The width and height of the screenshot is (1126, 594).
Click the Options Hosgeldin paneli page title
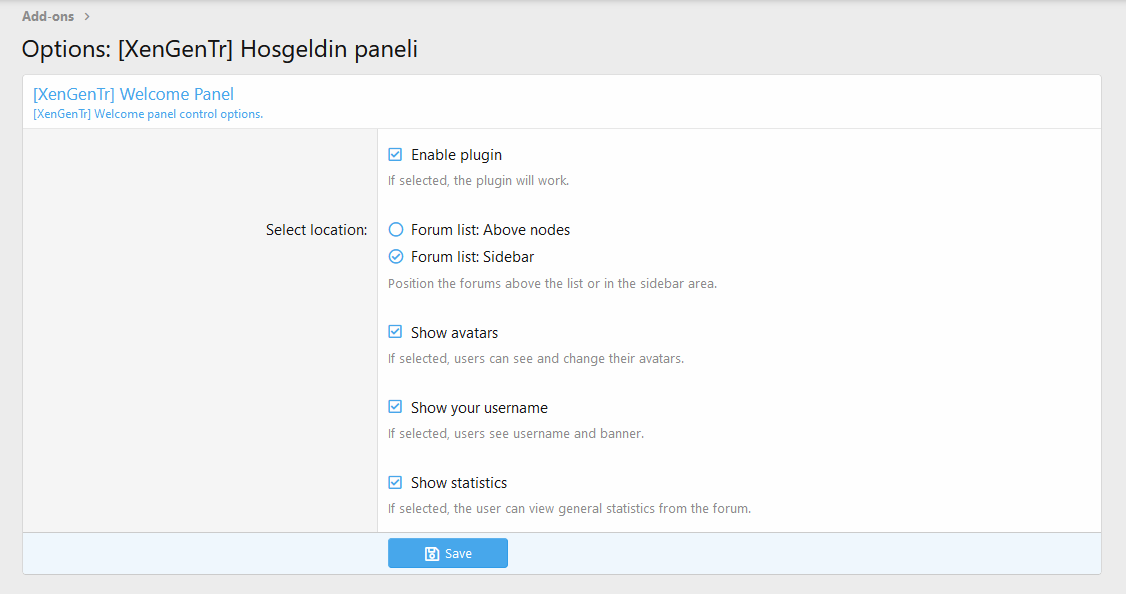tap(220, 49)
